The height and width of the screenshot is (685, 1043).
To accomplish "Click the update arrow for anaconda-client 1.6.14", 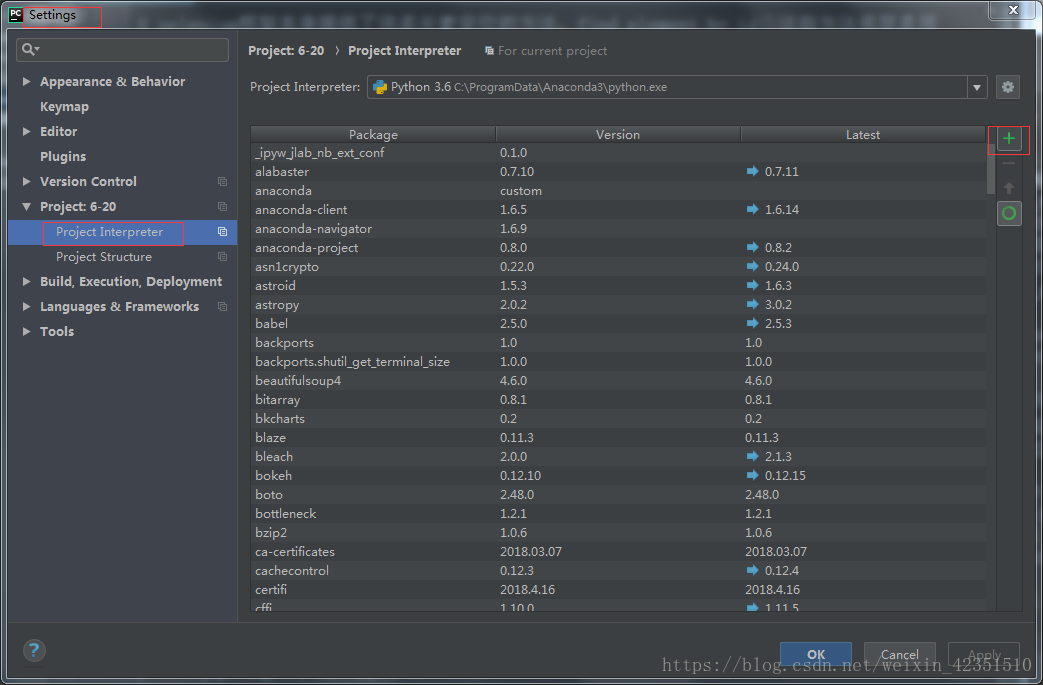I will [x=752, y=209].
